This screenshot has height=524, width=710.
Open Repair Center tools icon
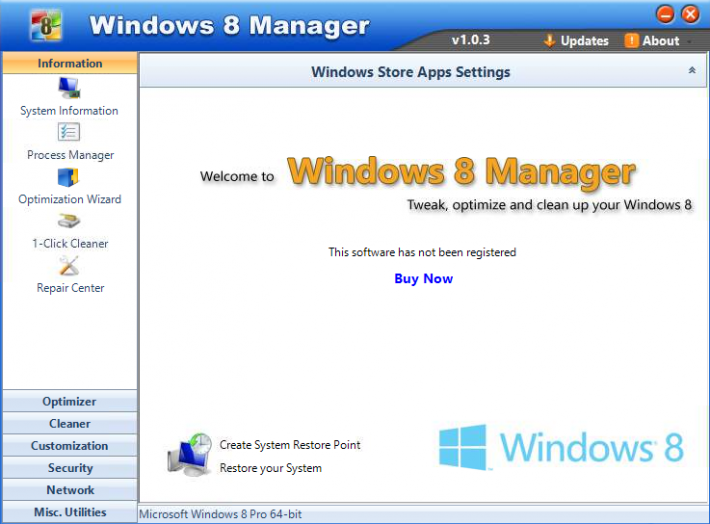point(69,266)
